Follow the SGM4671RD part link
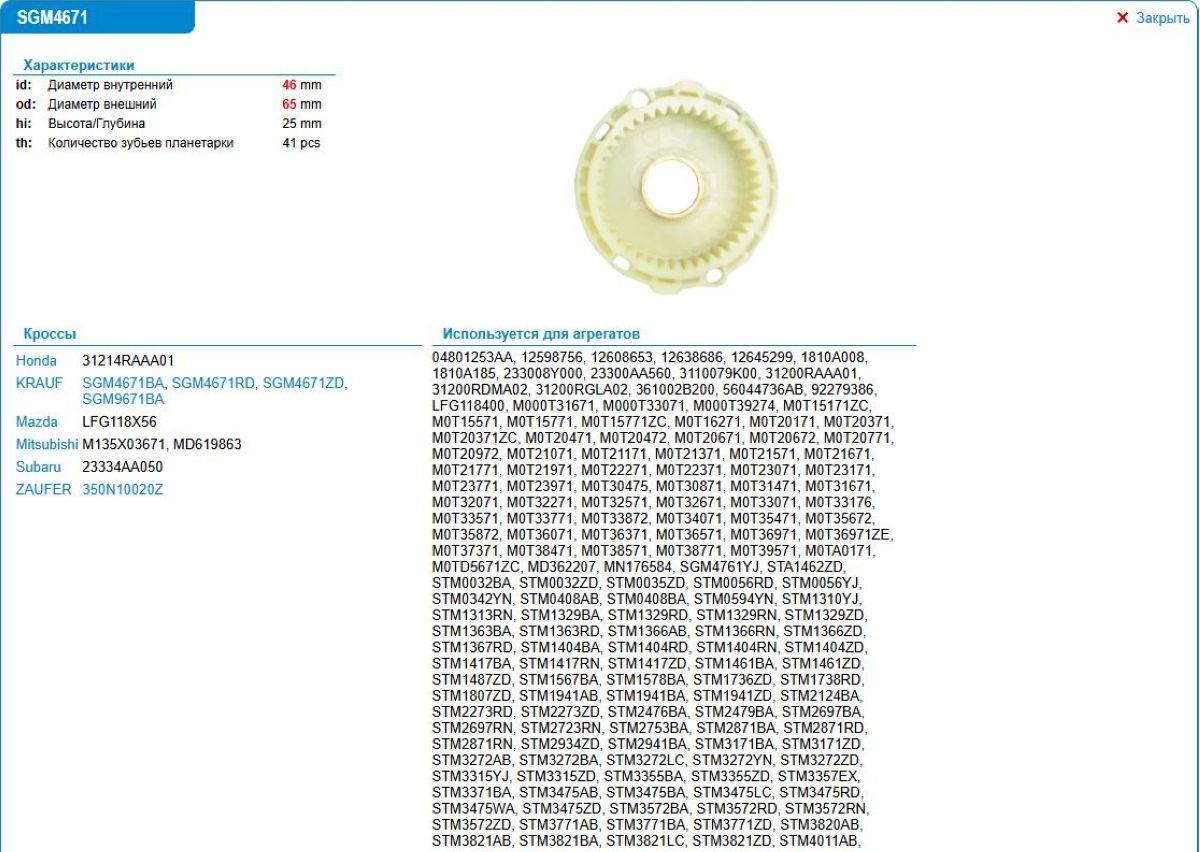Viewport: 1200px width, 852px height. [214, 383]
